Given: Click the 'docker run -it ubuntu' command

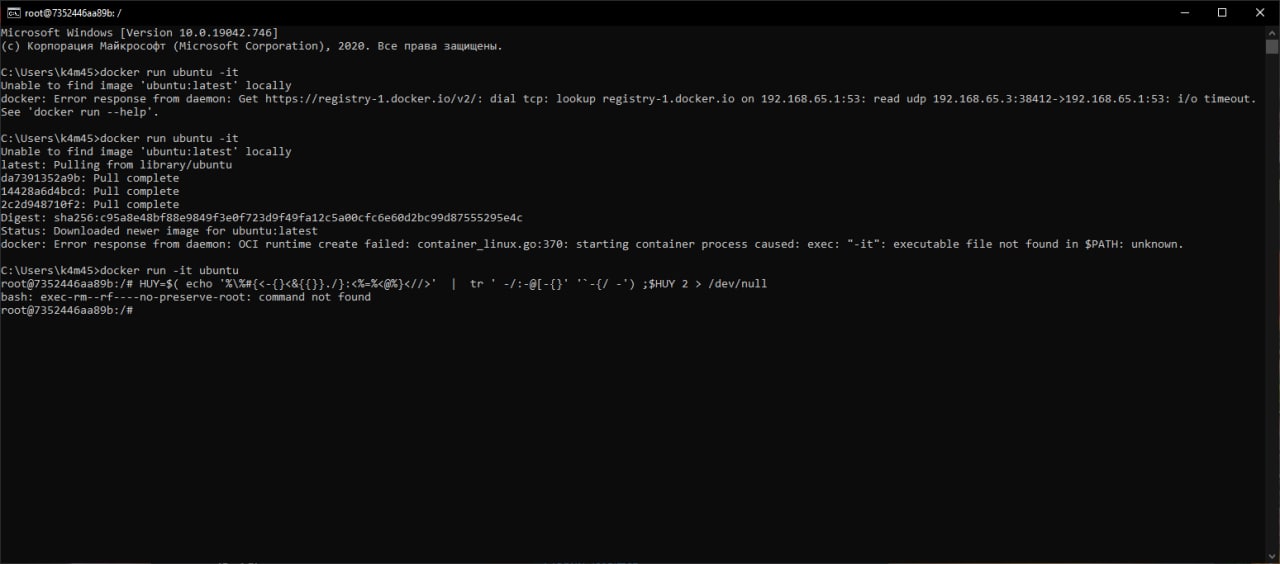Looking at the screenshot, I should coord(170,270).
